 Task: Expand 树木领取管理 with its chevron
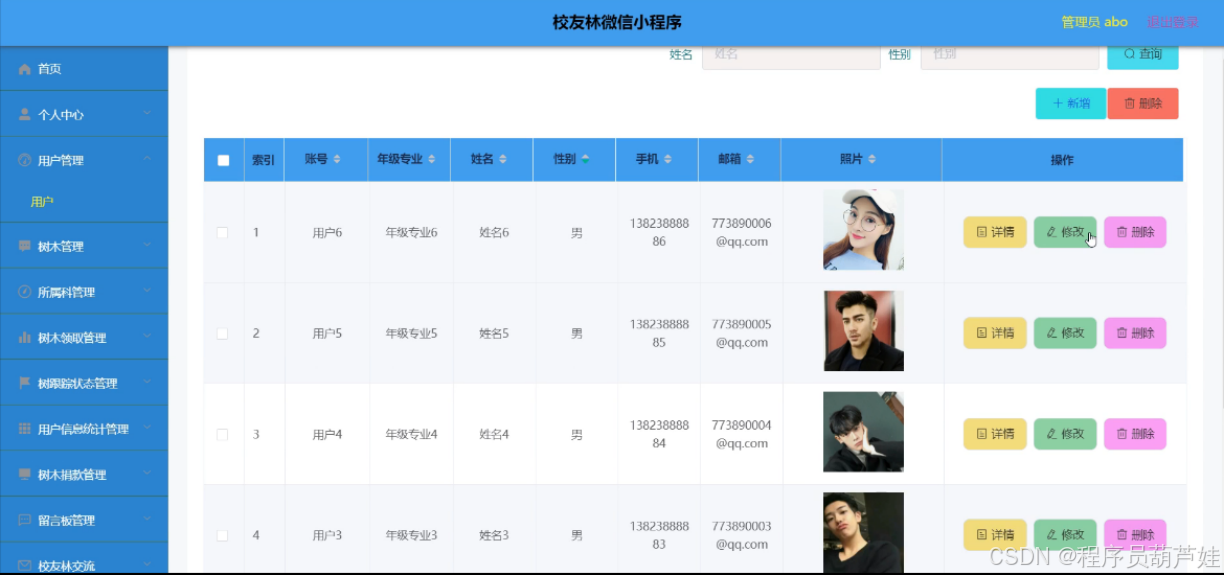147,337
